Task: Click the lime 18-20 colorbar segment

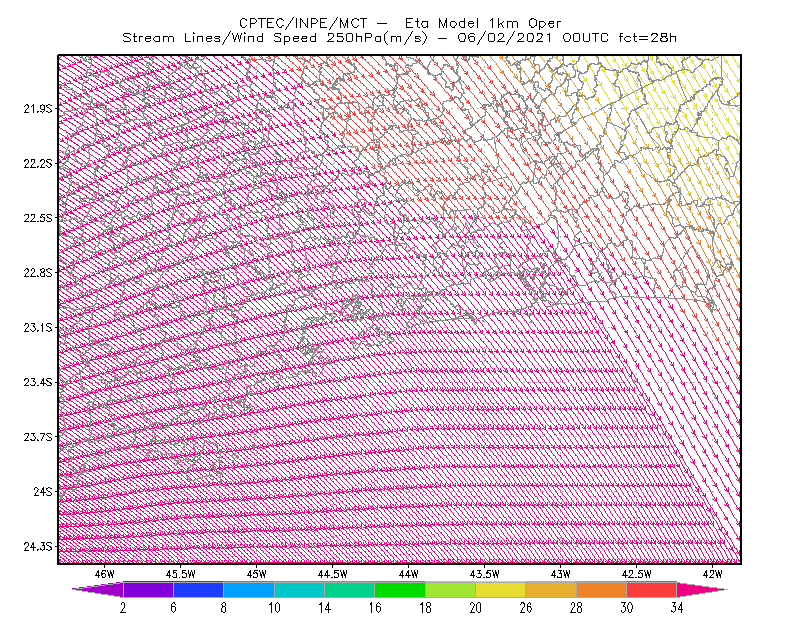Action: 451,589
